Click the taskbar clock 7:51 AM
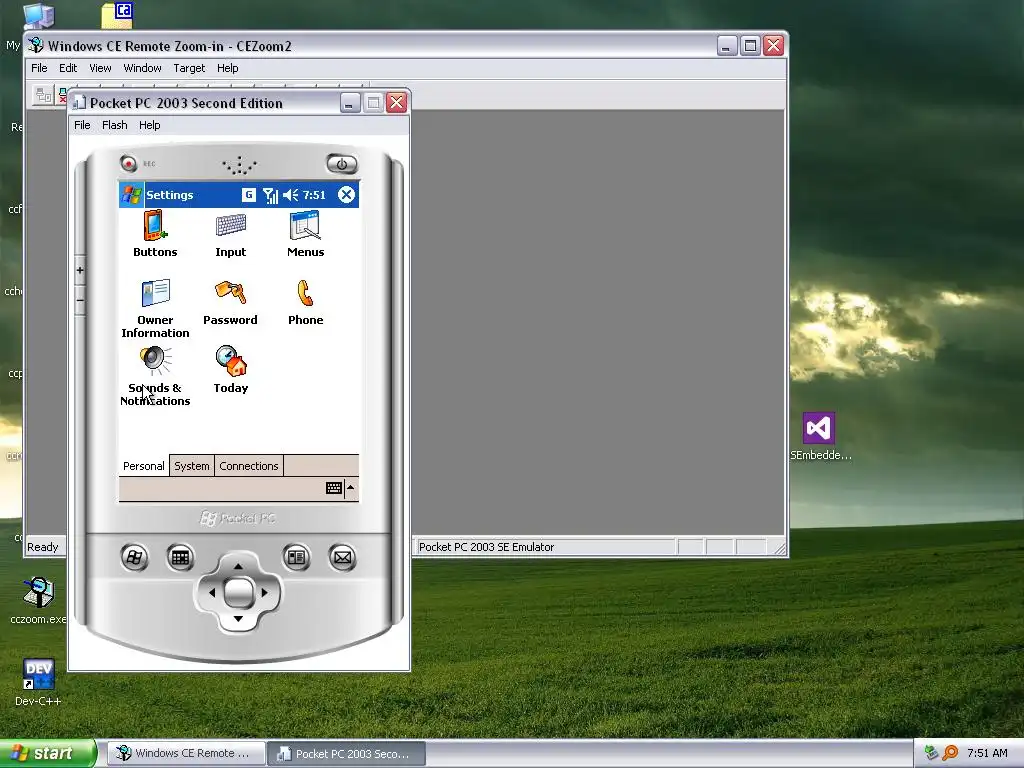The width and height of the screenshot is (1024, 768). point(987,753)
